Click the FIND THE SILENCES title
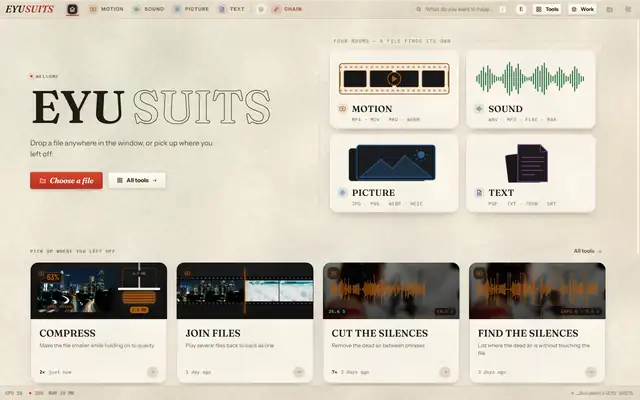 click(528, 333)
